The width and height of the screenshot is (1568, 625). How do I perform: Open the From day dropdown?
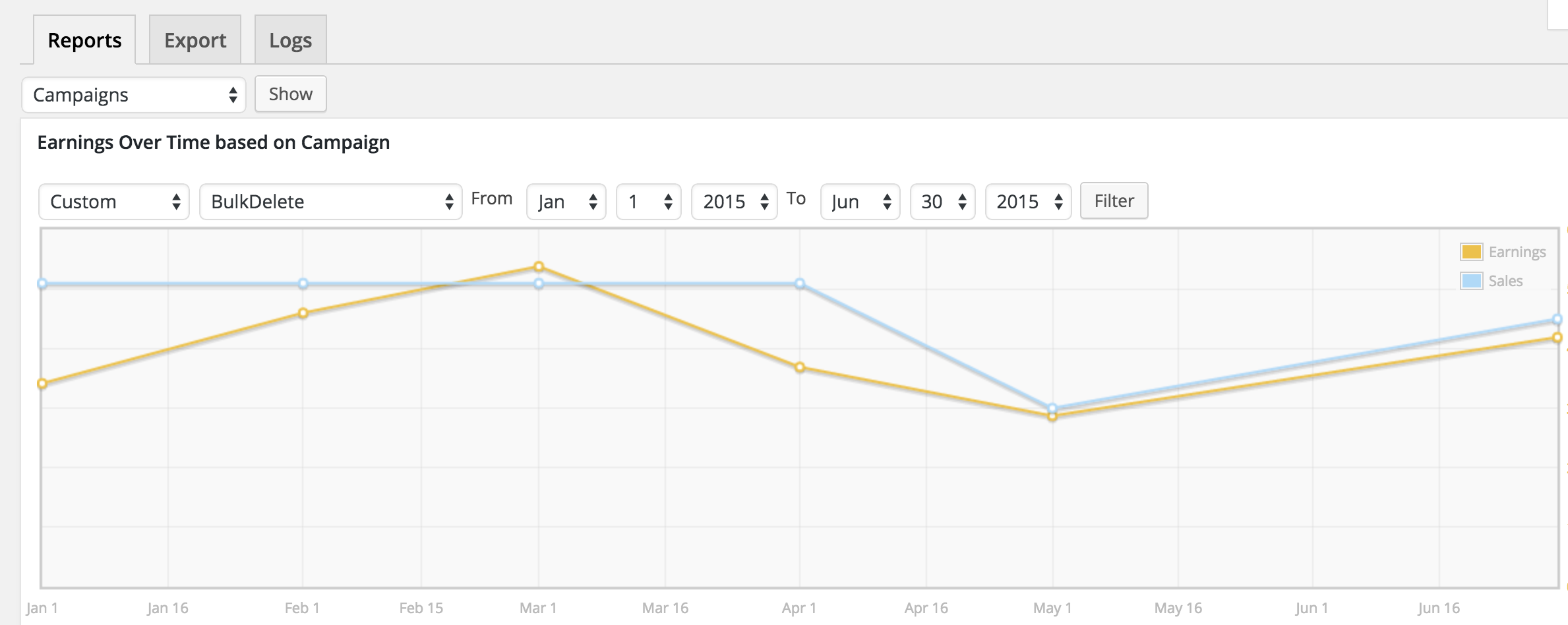(x=648, y=202)
